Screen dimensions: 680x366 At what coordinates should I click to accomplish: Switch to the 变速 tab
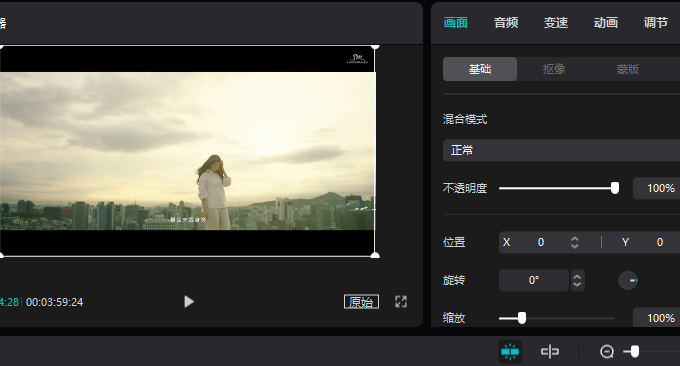coord(556,23)
